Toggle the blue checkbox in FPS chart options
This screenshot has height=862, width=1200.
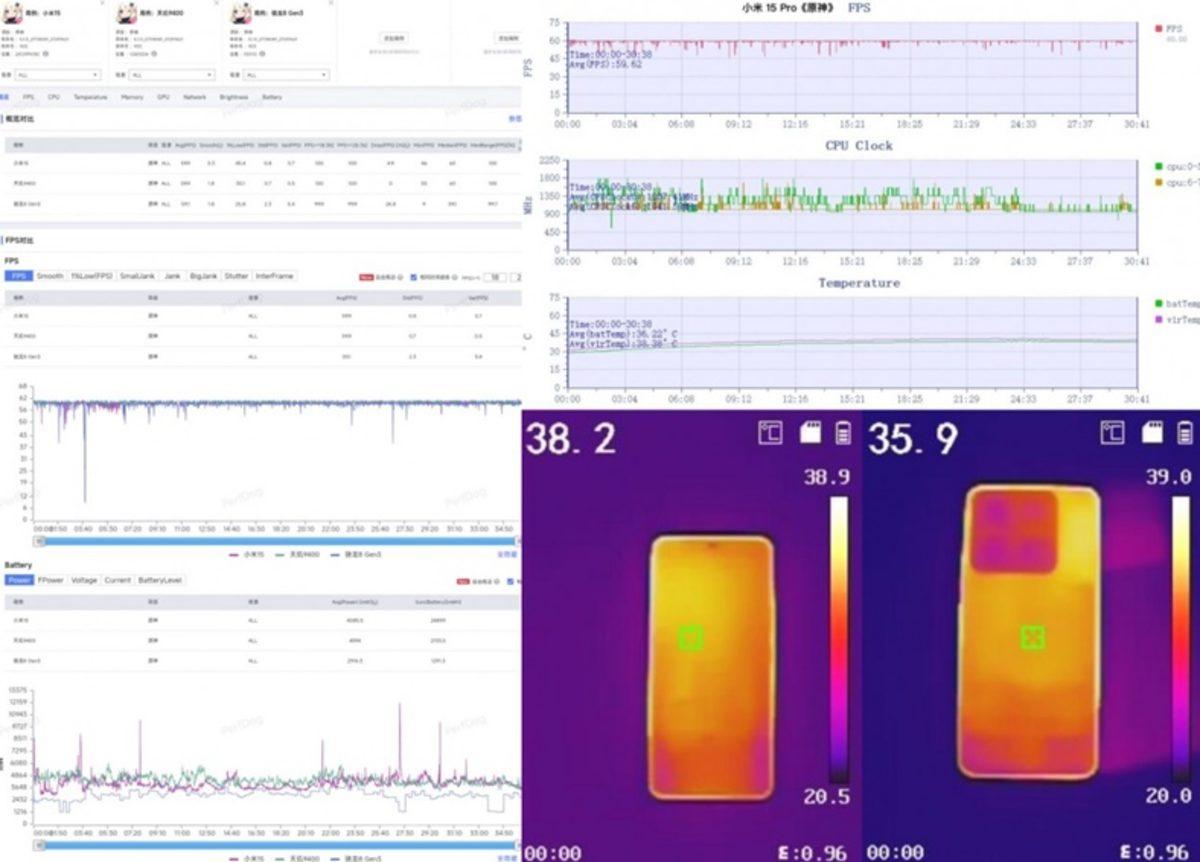point(412,276)
